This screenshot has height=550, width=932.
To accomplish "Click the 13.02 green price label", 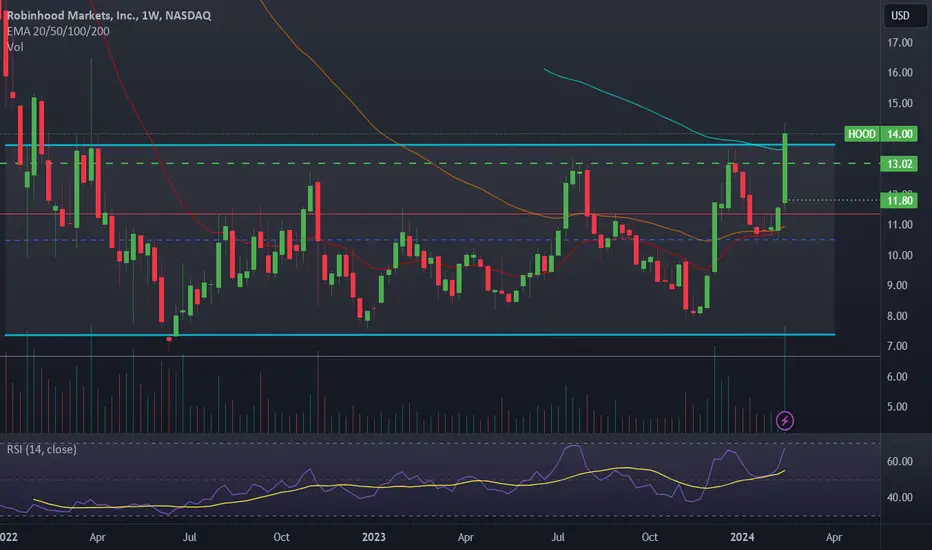I will pos(899,164).
